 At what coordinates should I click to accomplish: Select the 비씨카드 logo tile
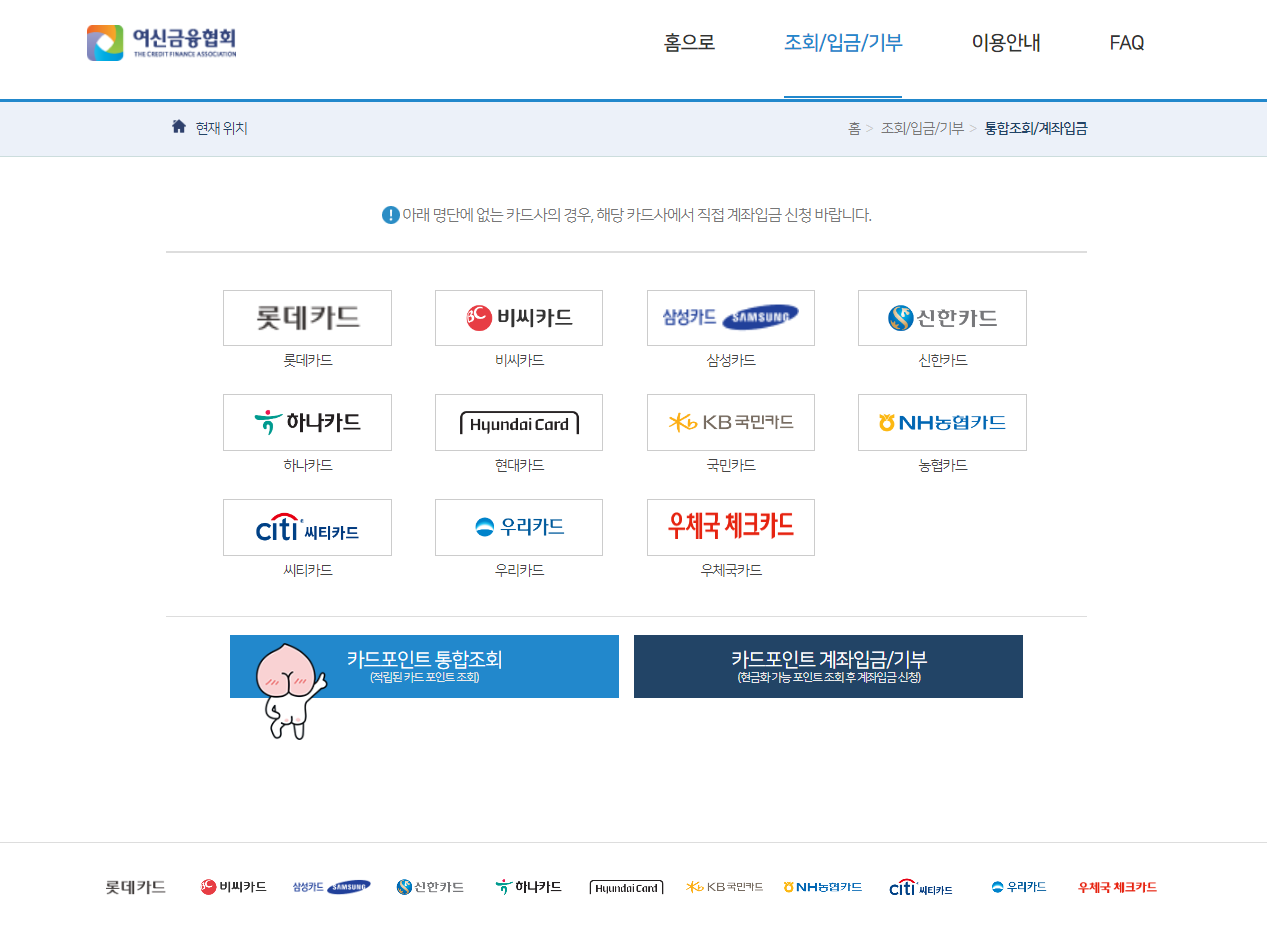point(519,318)
